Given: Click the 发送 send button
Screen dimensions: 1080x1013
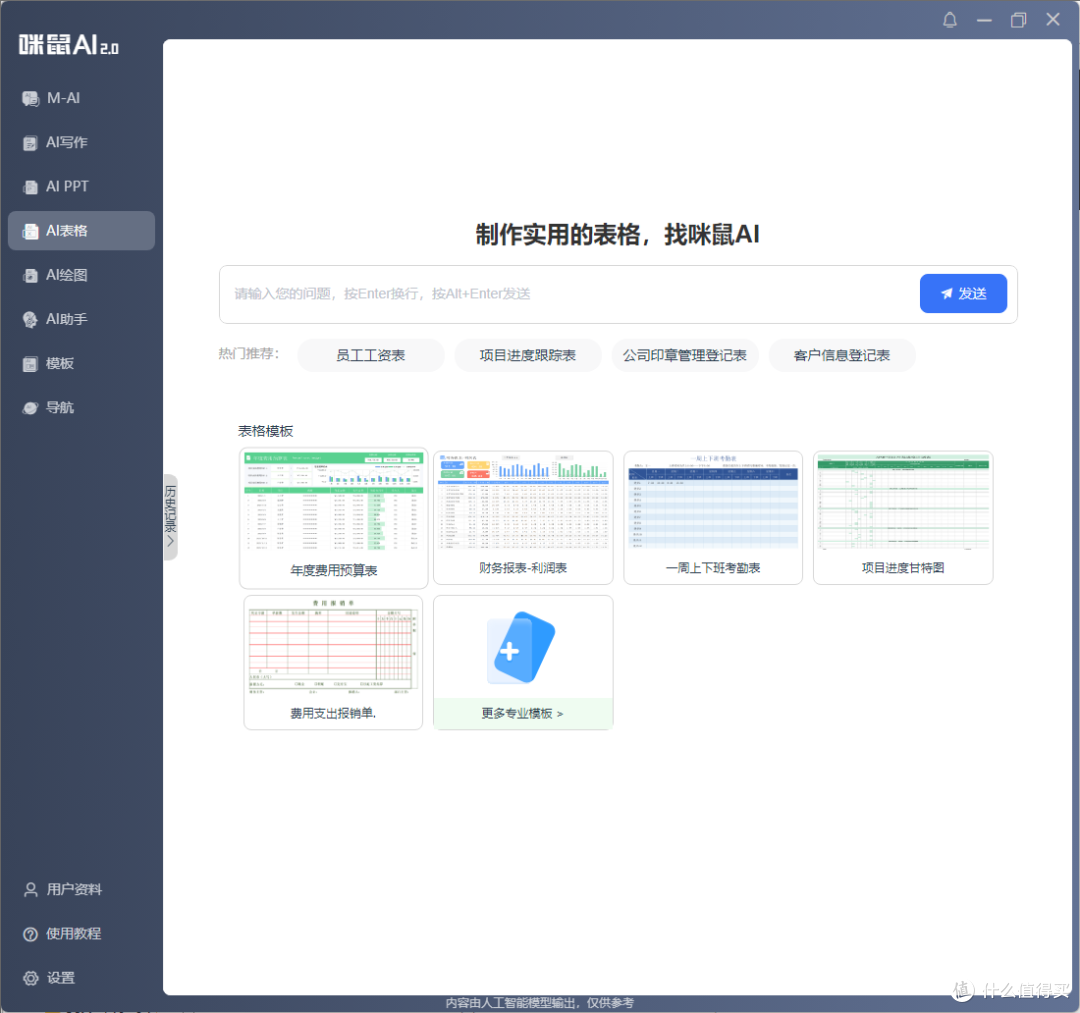Looking at the screenshot, I should click(963, 293).
